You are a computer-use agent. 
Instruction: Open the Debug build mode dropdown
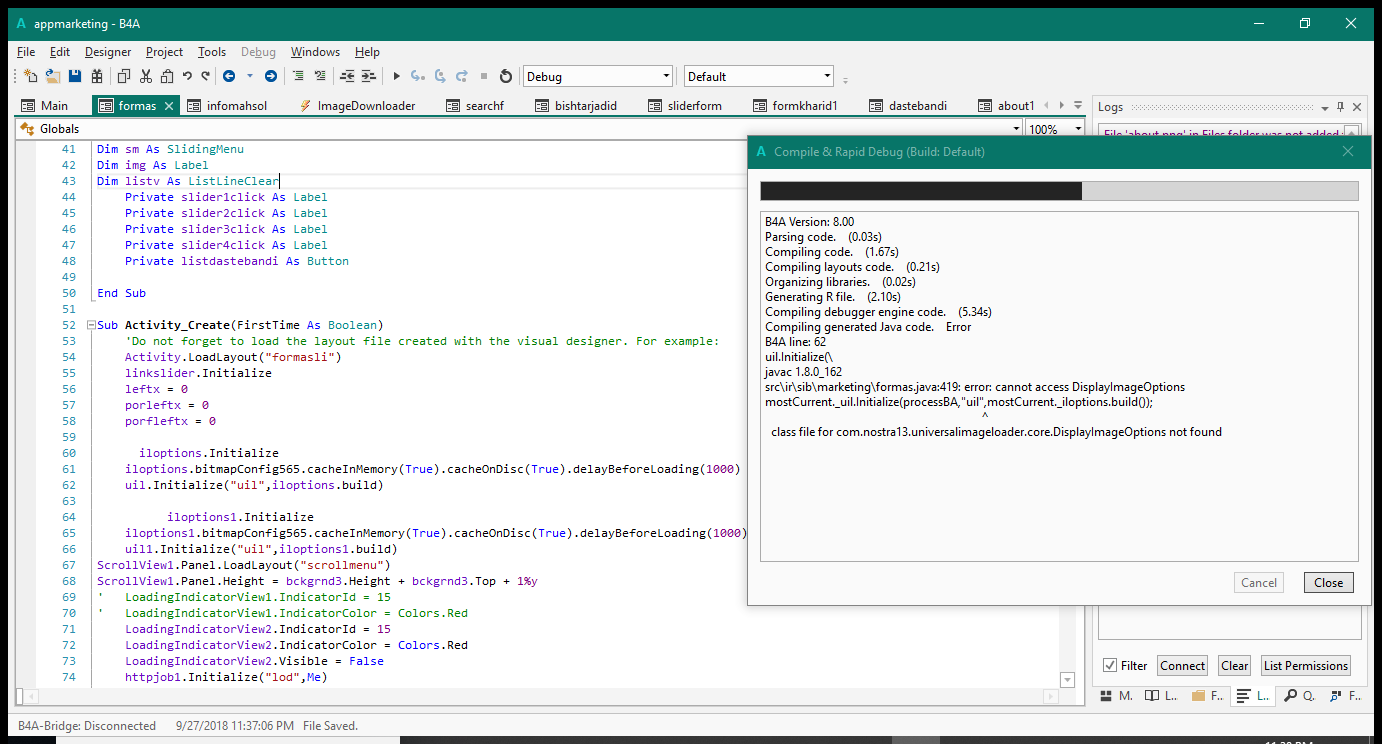pyautogui.click(x=666, y=77)
